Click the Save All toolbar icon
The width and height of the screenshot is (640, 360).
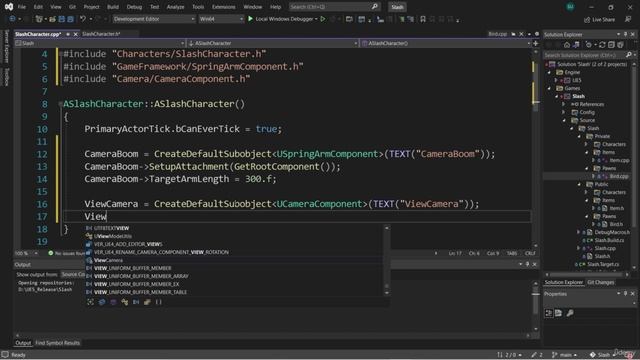click(x=70, y=19)
